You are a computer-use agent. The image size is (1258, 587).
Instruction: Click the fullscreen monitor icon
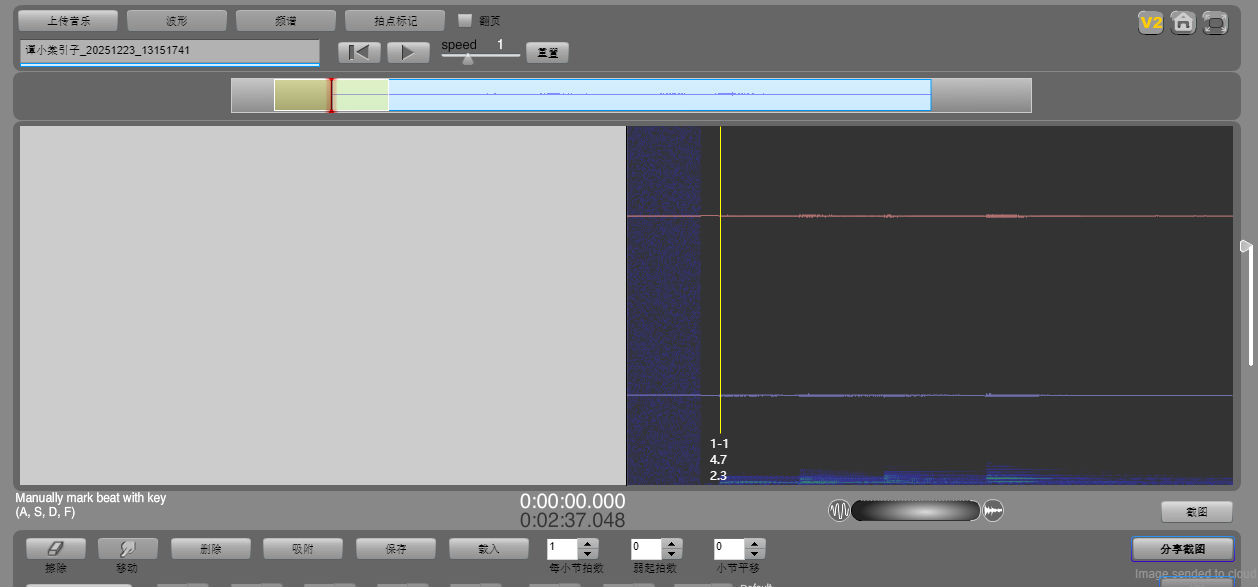click(x=1215, y=22)
